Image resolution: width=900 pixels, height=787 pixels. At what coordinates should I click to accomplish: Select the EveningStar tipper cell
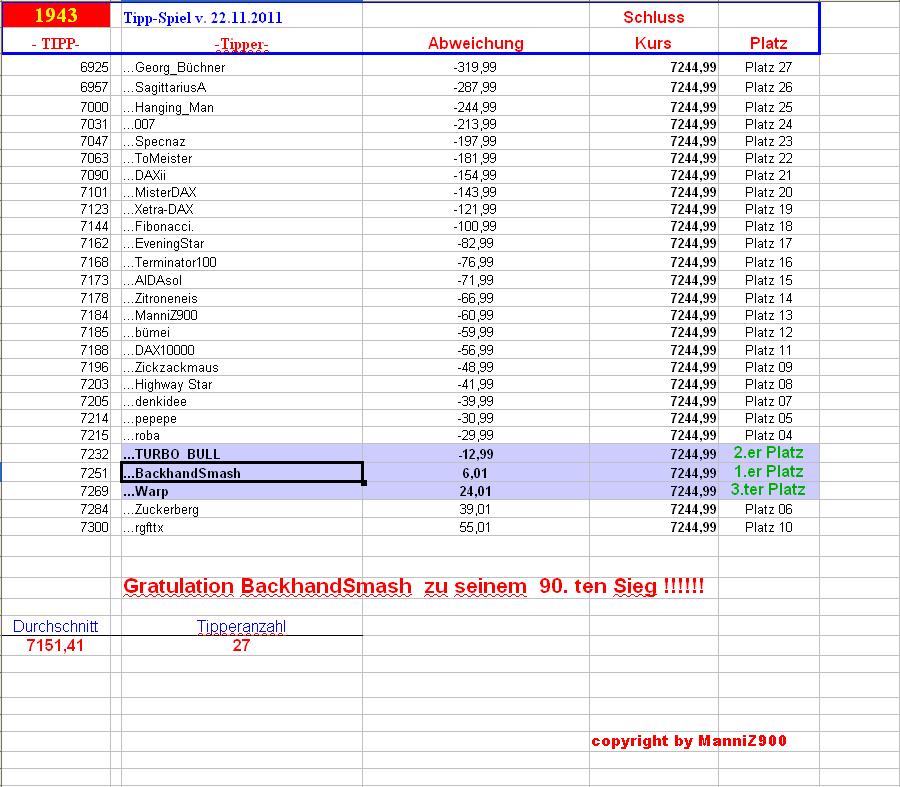coord(242,243)
